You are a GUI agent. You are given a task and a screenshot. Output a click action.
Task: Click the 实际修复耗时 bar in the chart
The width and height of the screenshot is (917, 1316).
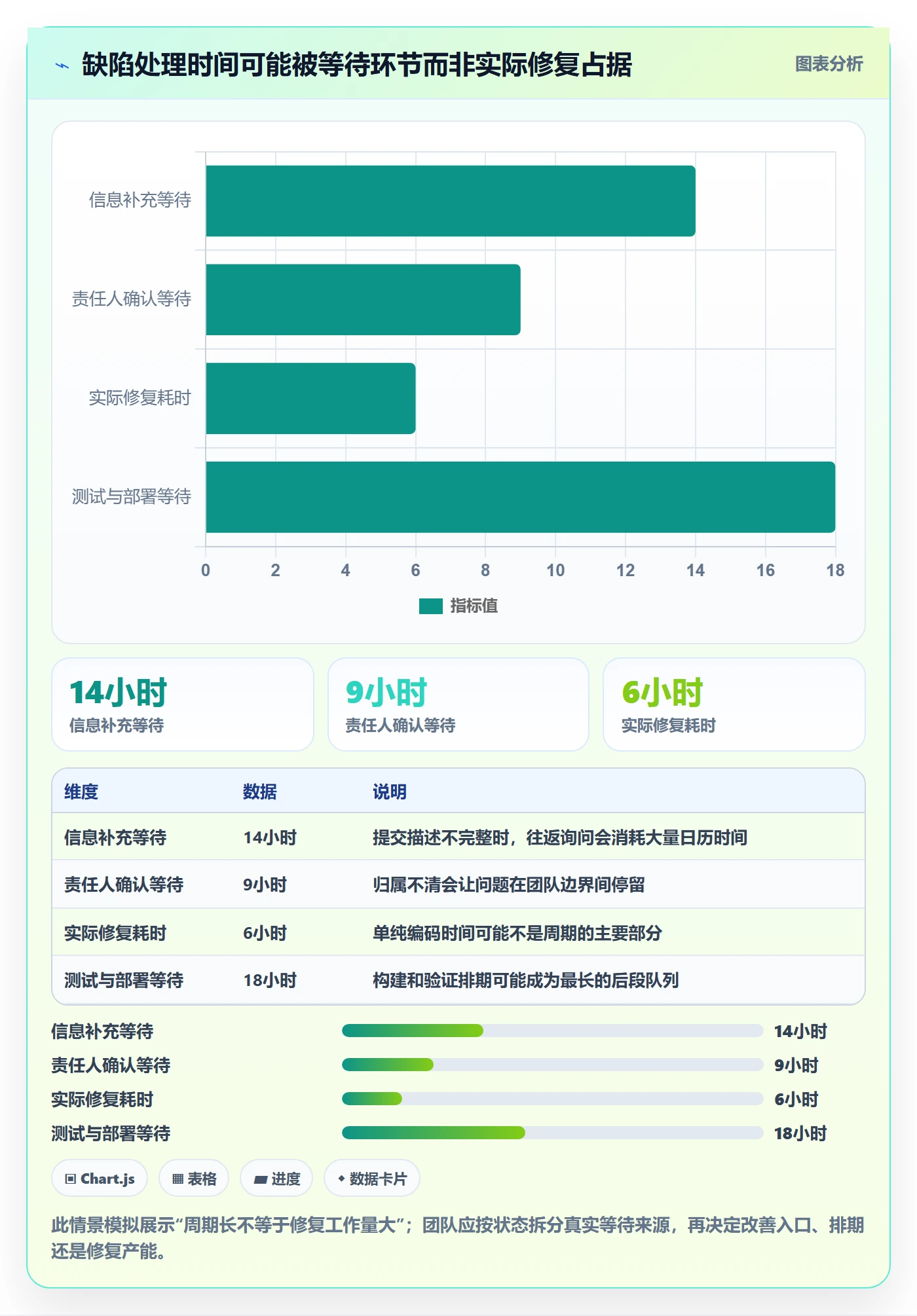311,399
